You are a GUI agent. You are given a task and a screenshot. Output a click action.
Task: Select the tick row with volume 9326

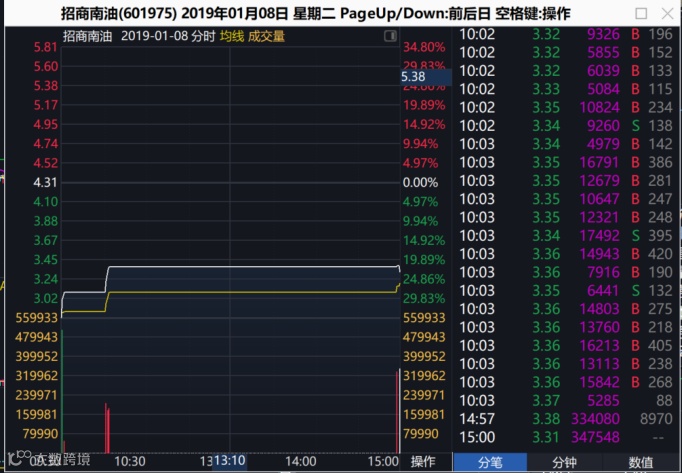566,34
